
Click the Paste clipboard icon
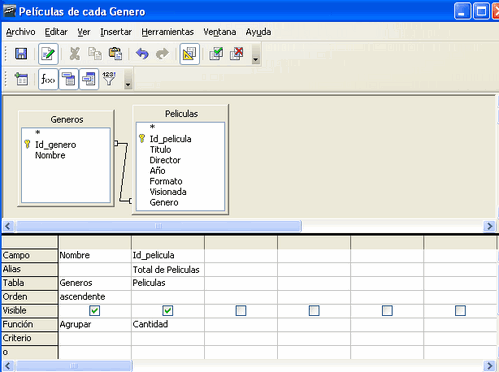[115, 54]
